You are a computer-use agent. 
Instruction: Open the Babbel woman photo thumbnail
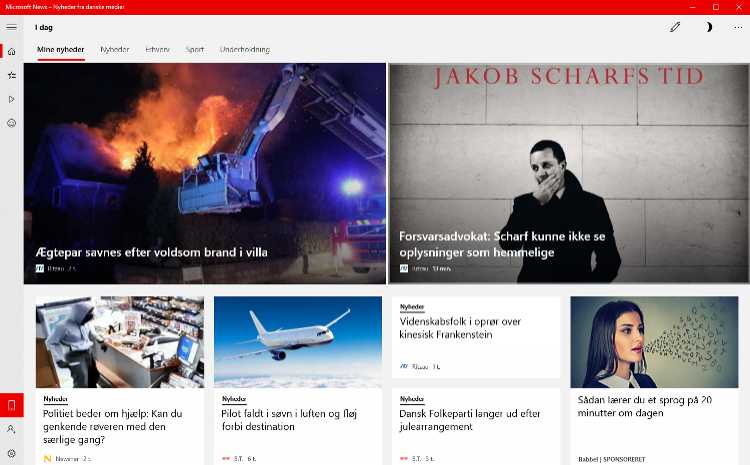point(654,342)
